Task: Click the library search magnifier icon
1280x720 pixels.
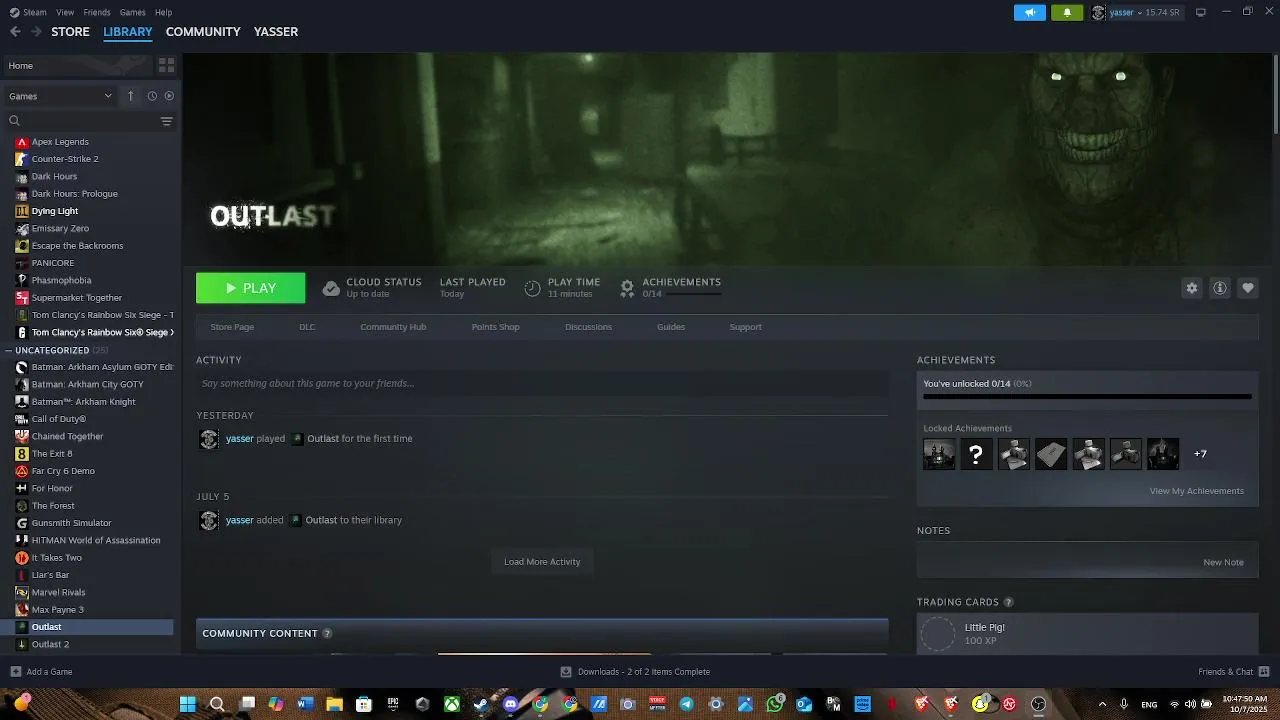Action: (14, 121)
